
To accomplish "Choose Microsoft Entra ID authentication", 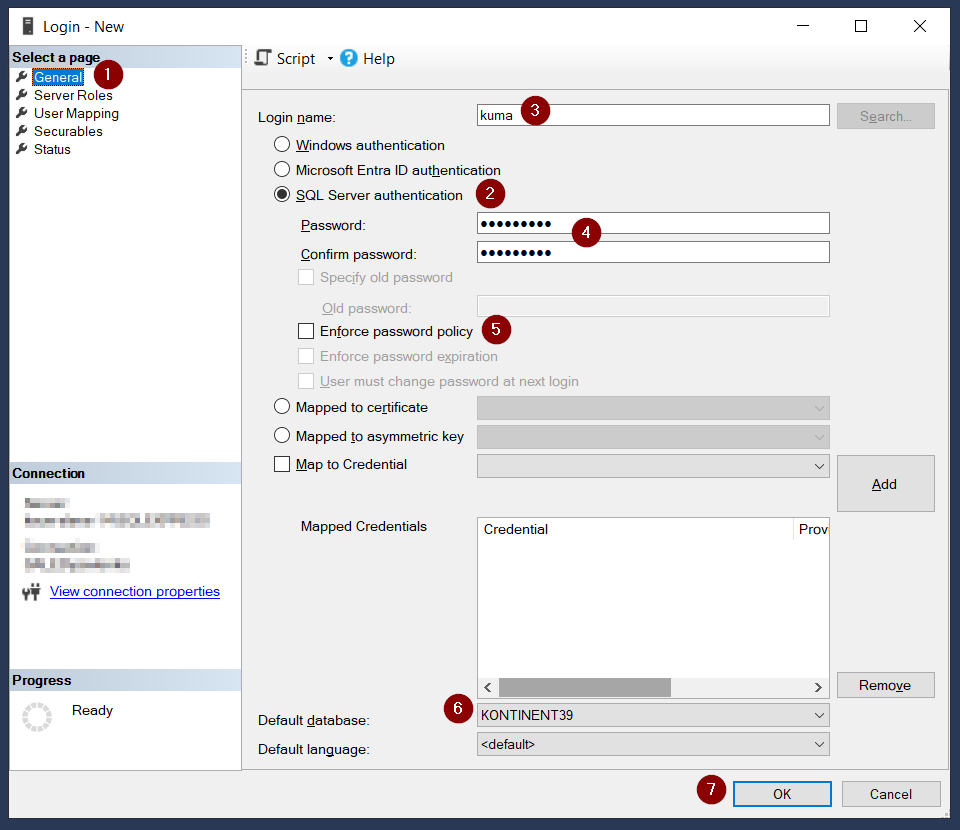I will (x=283, y=170).
